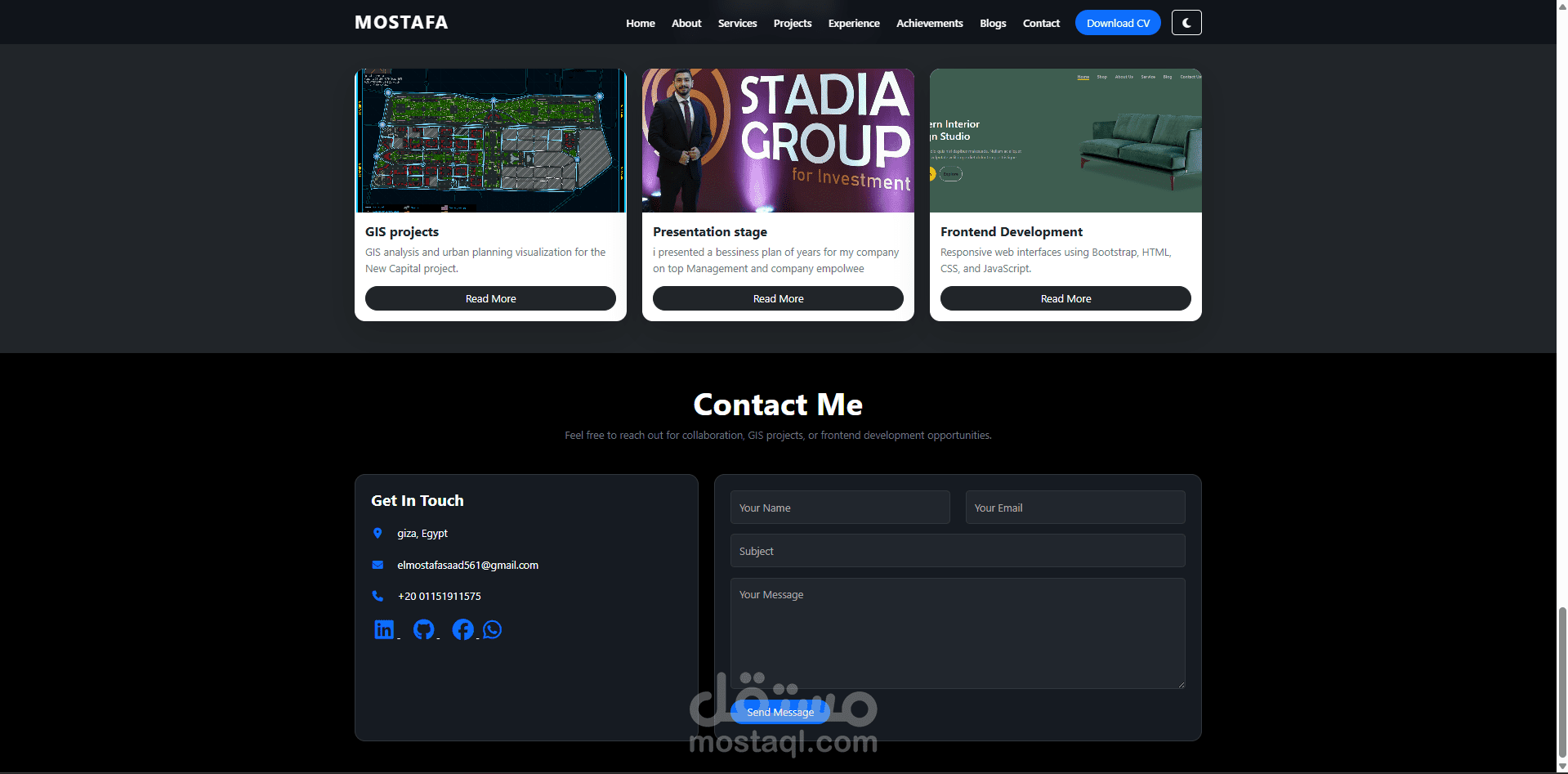Go to the Home nav item
The image size is (1568, 774).
coord(641,23)
